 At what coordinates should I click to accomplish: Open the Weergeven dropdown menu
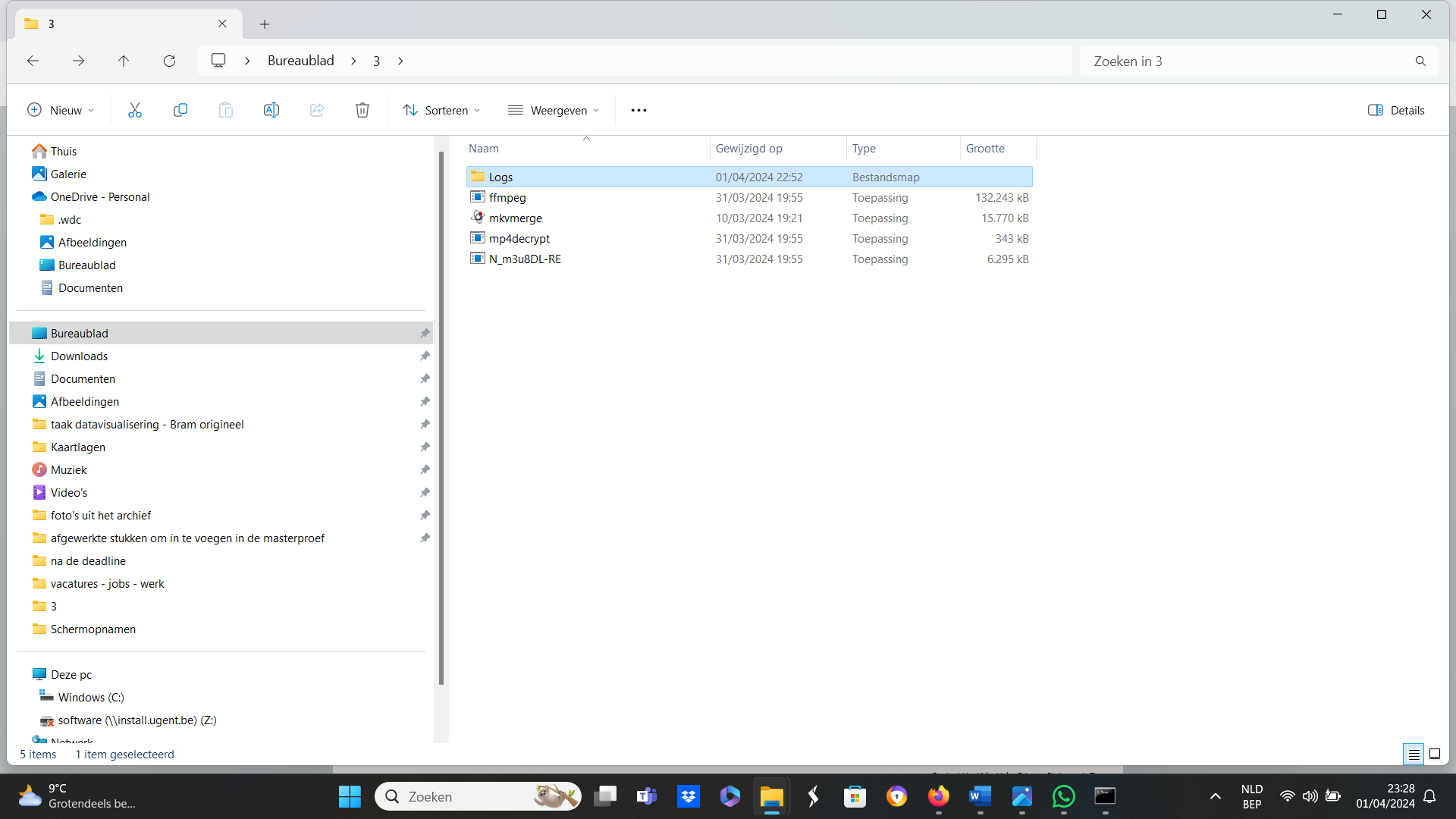click(554, 110)
